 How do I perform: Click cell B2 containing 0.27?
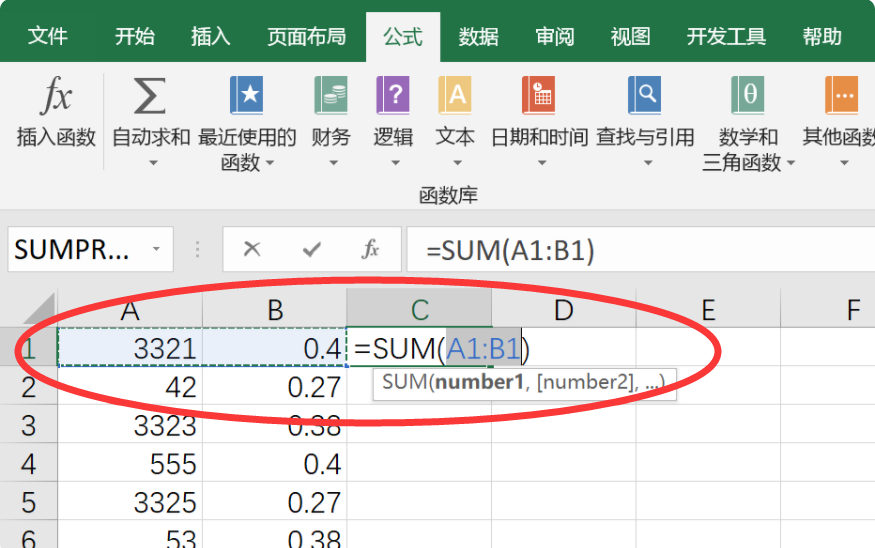click(x=275, y=386)
